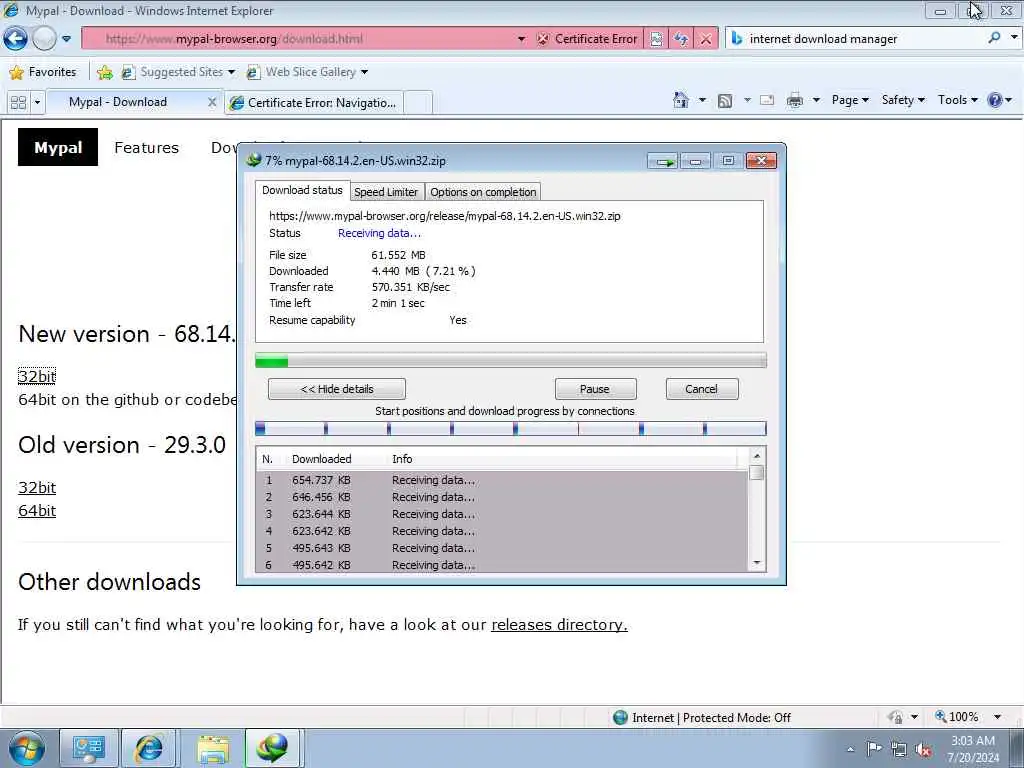Expand the address bar autocomplete dropdown
The image size is (1024, 768).
pyautogui.click(x=521, y=39)
